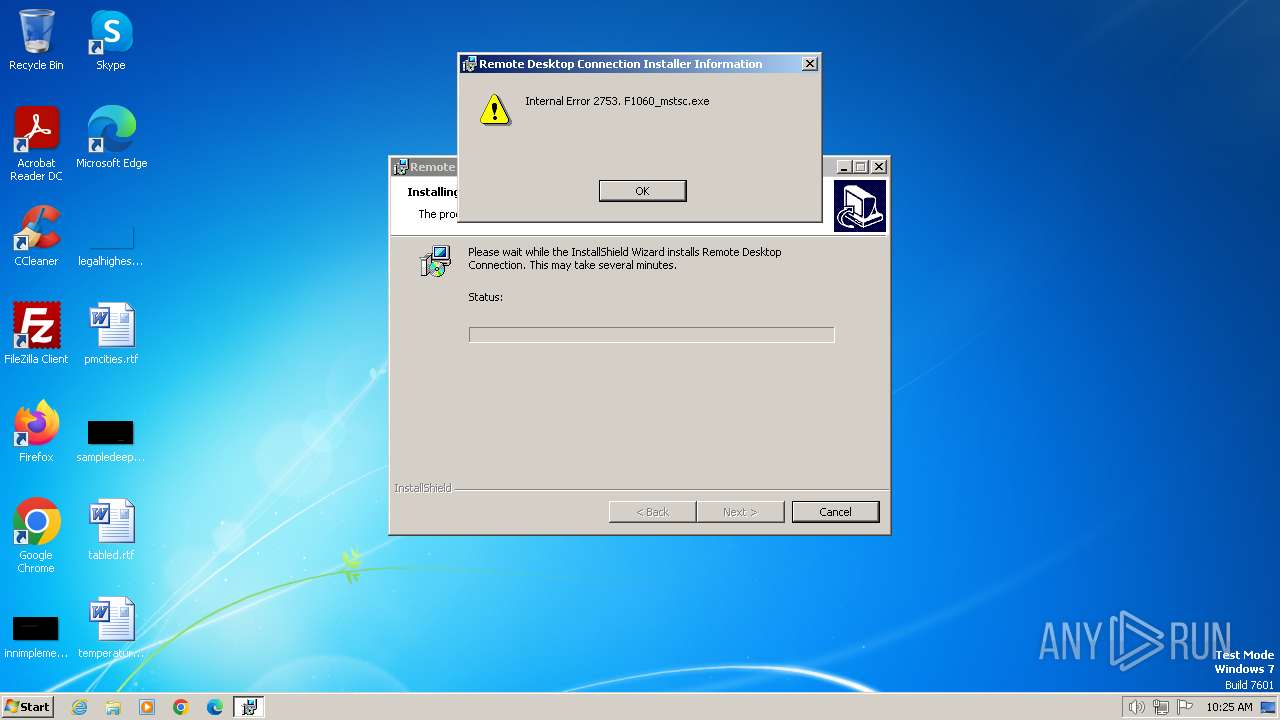The image size is (1280, 720).
Task: Cancel the Remote Desktop Connection installation
Action: coord(835,512)
